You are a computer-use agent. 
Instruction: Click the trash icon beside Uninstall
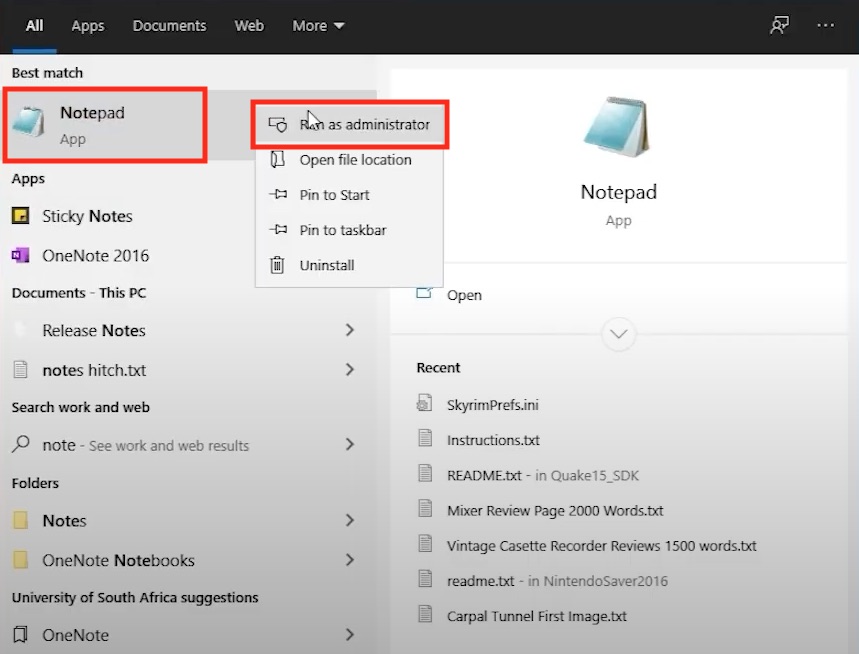[278, 265]
